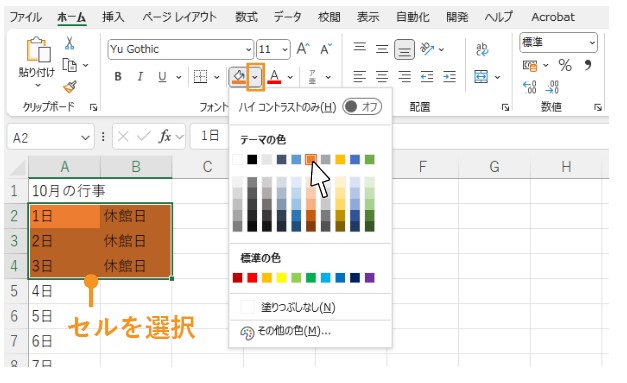Select column header G
This screenshot has width=627, height=383.
pyautogui.click(x=494, y=166)
